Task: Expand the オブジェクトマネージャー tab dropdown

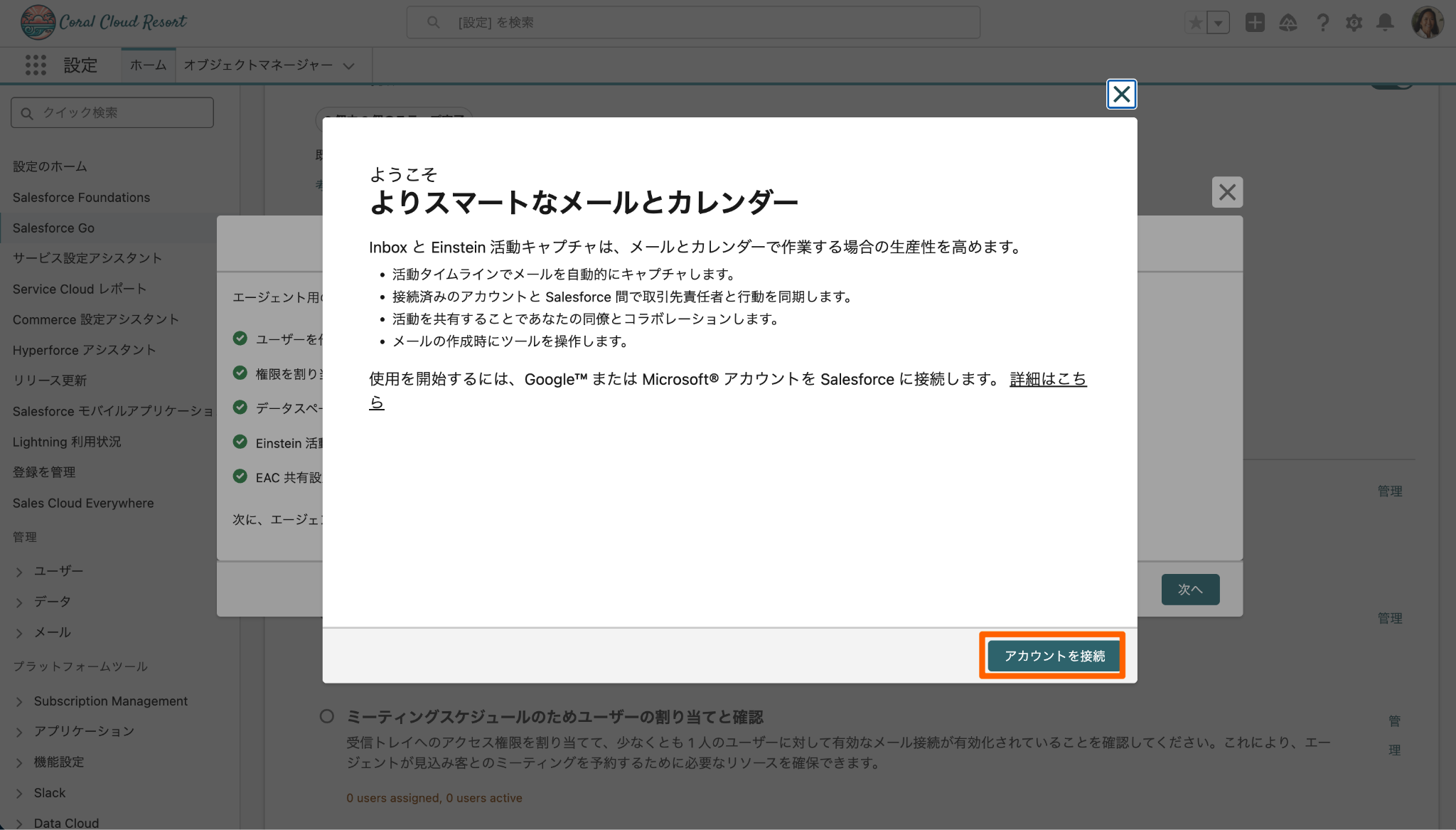Action: (348, 66)
